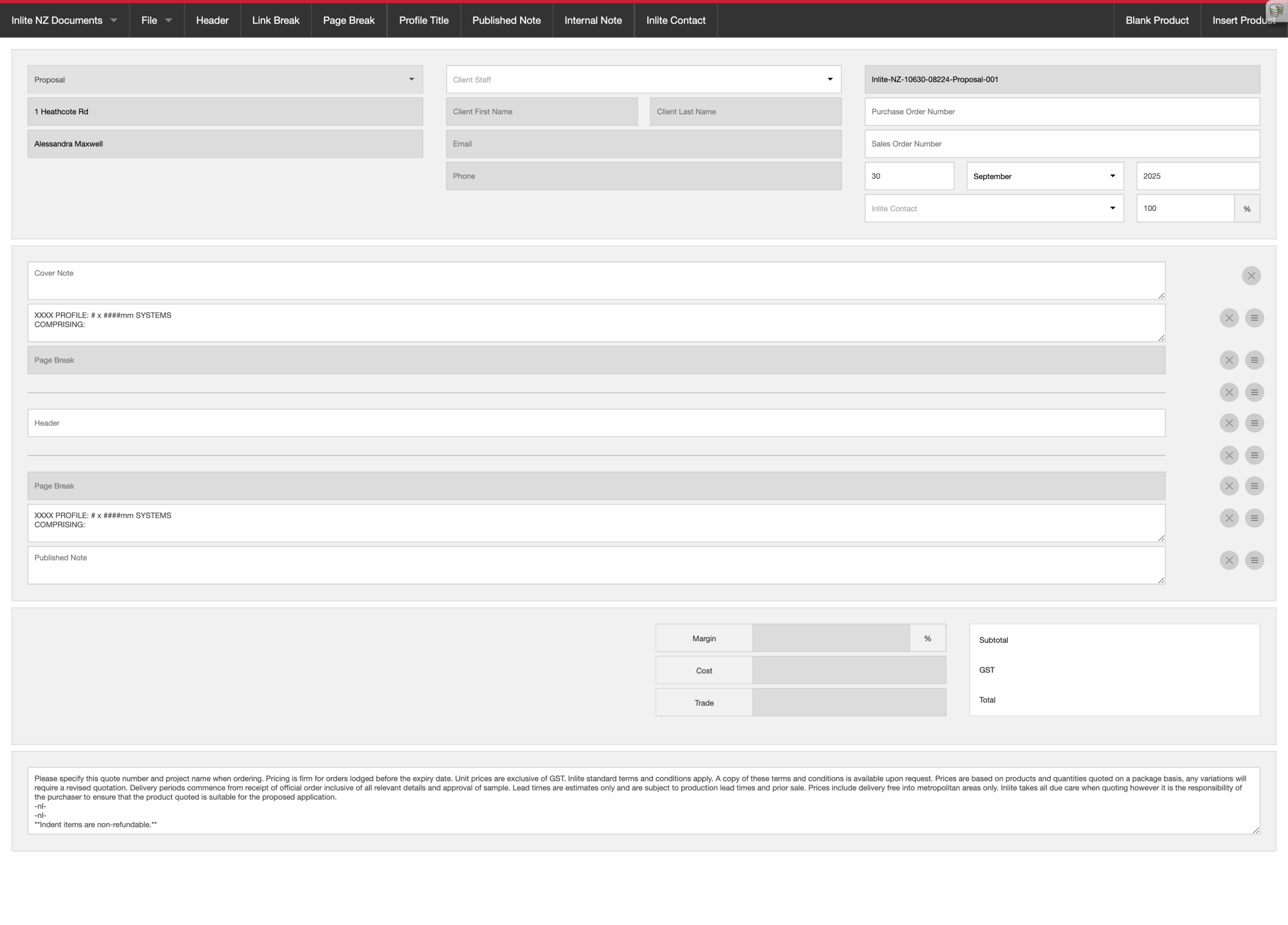Click the Purchase Order Number field
1288x925 pixels.
pyautogui.click(x=1062, y=112)
